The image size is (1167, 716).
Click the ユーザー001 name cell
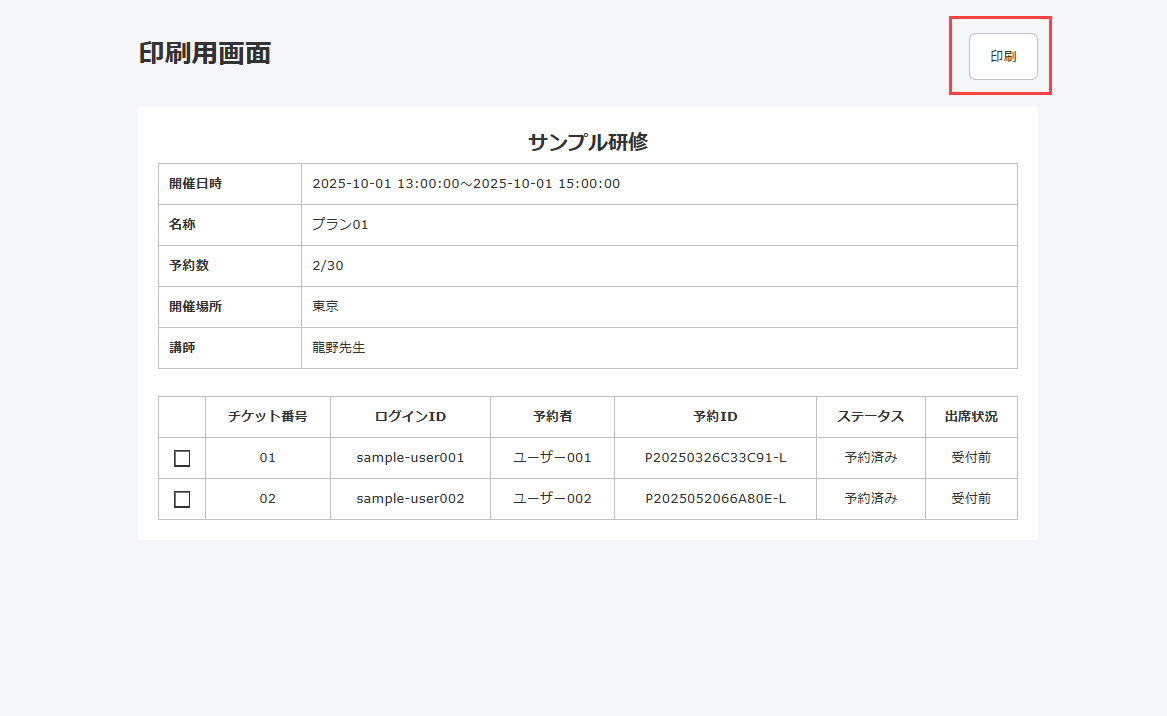pos(552,458)
